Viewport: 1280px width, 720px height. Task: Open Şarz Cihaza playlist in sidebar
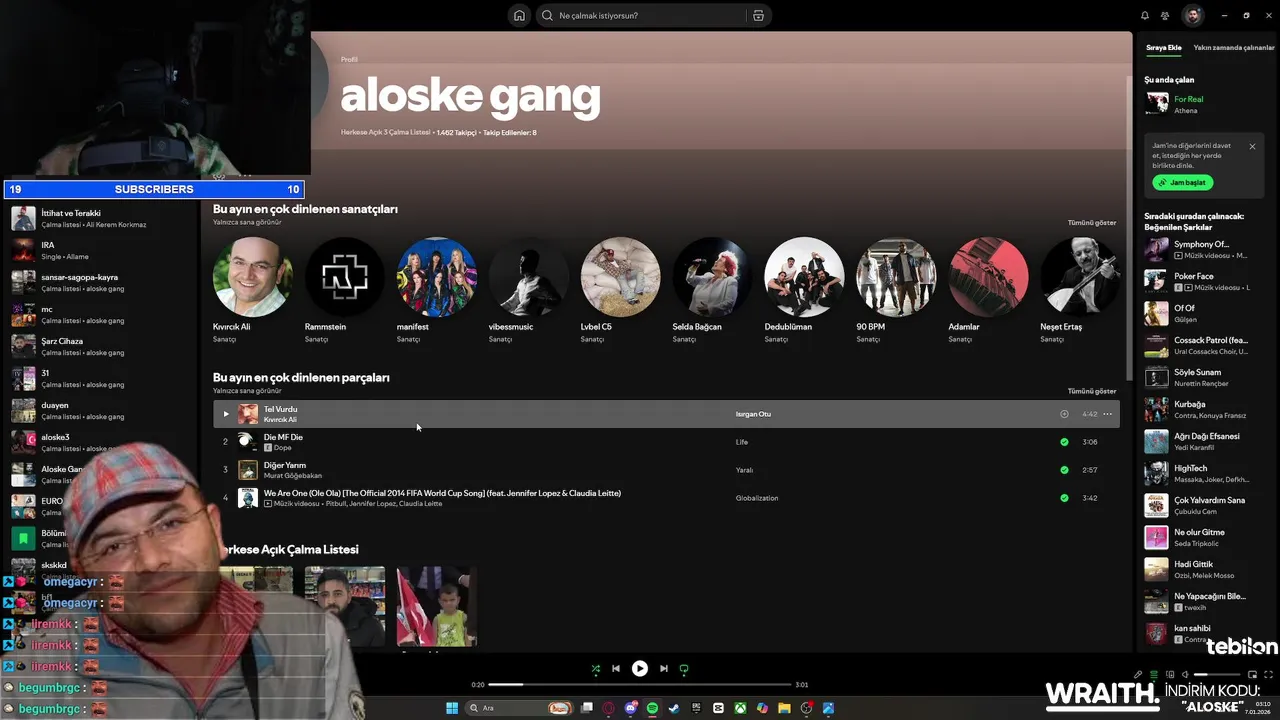tap(100, 346)
